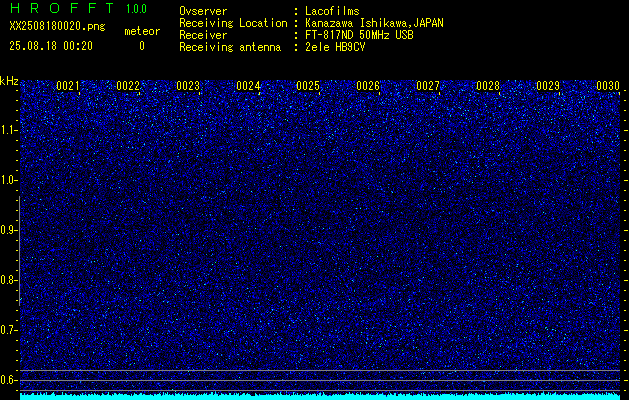The image size is (629, 400).
Task: Click the 0029 time marker
Action: tap(548, 86)
